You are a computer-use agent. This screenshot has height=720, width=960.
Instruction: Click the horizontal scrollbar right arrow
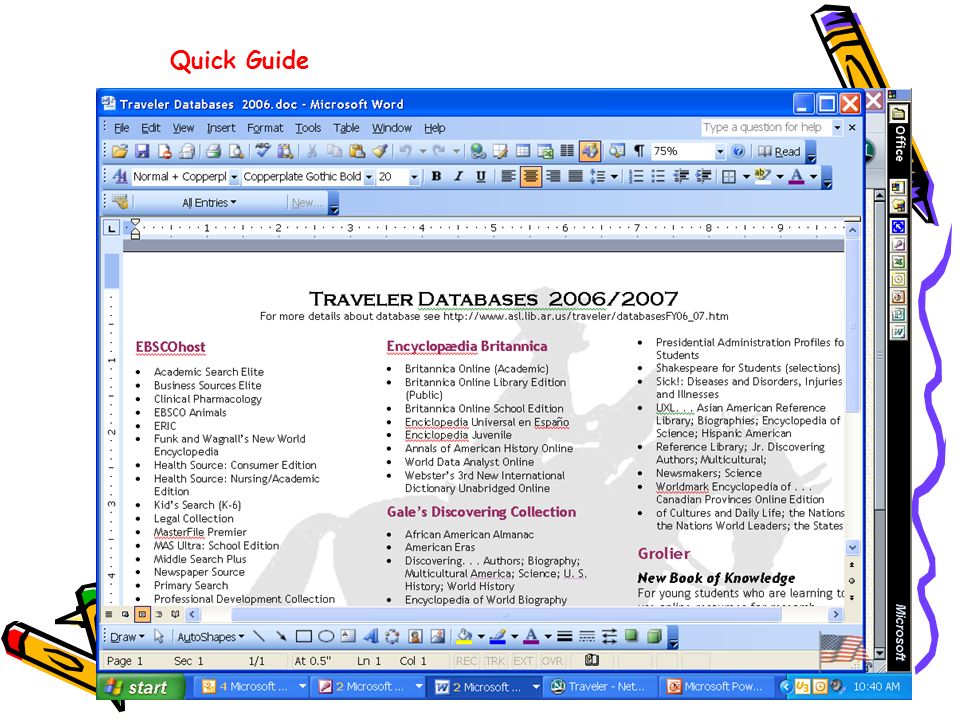point(836,614)
